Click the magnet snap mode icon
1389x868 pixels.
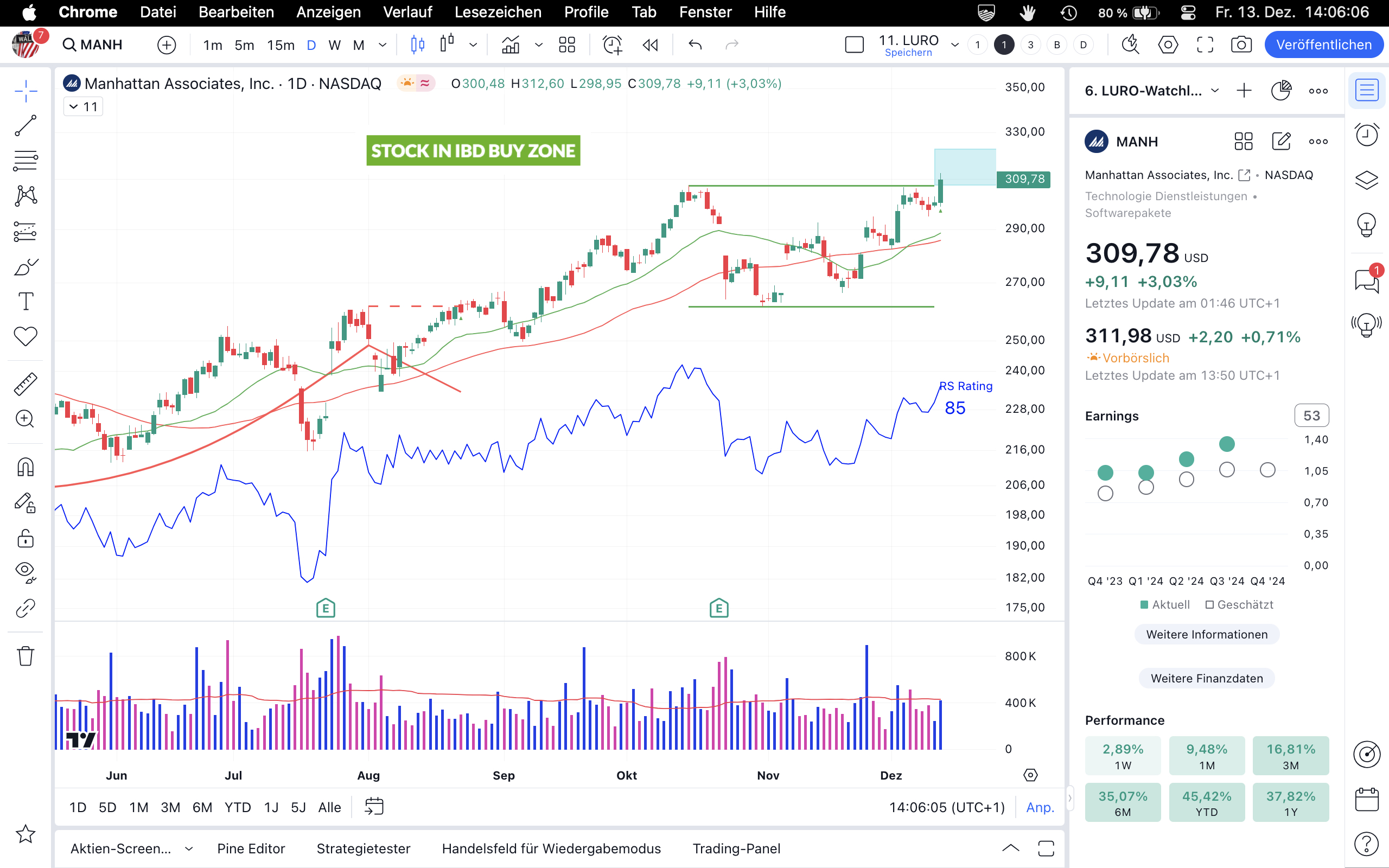(x=26, y=467)
